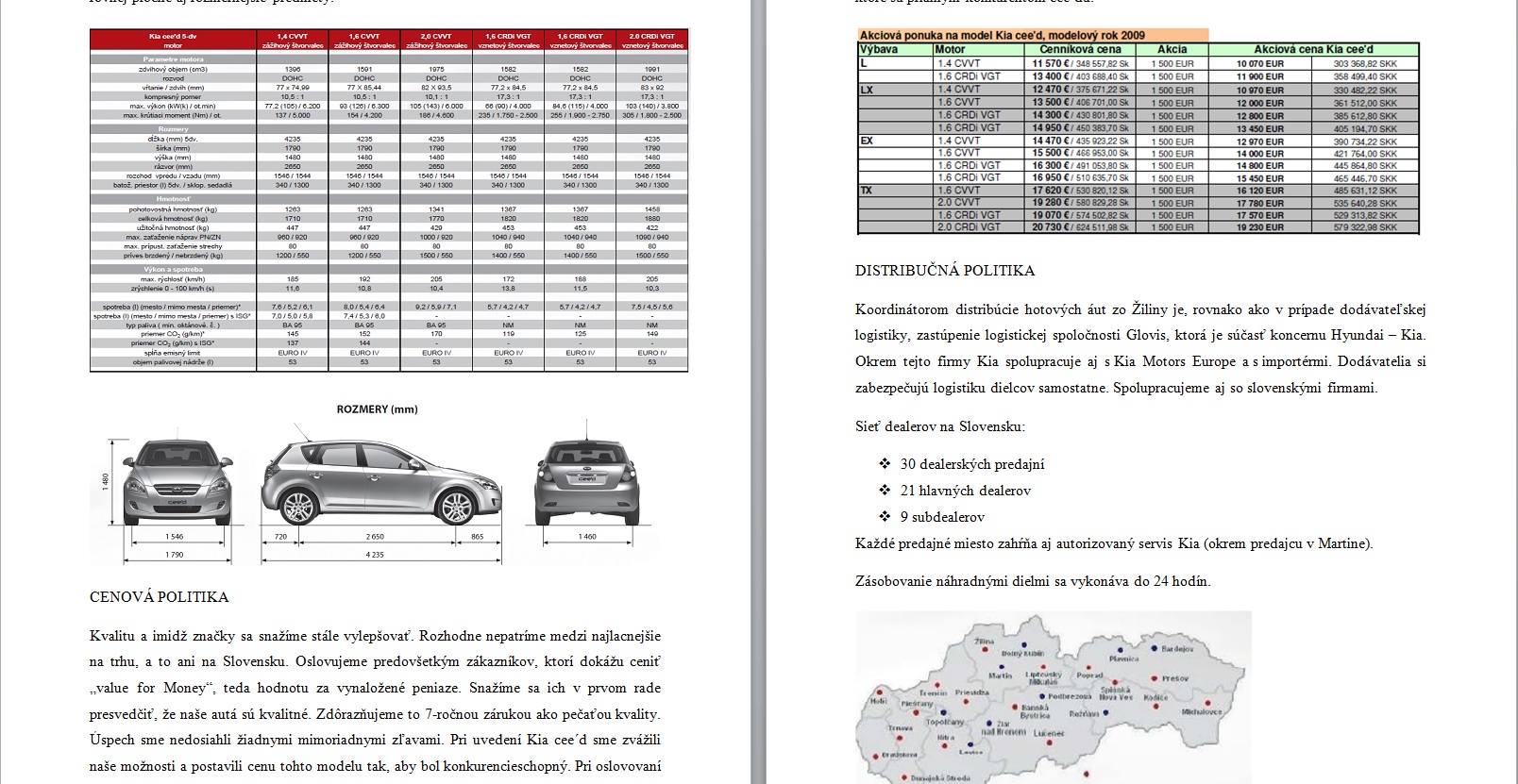Click the '579 322,98 SKK' price cell

[1364, 227]
